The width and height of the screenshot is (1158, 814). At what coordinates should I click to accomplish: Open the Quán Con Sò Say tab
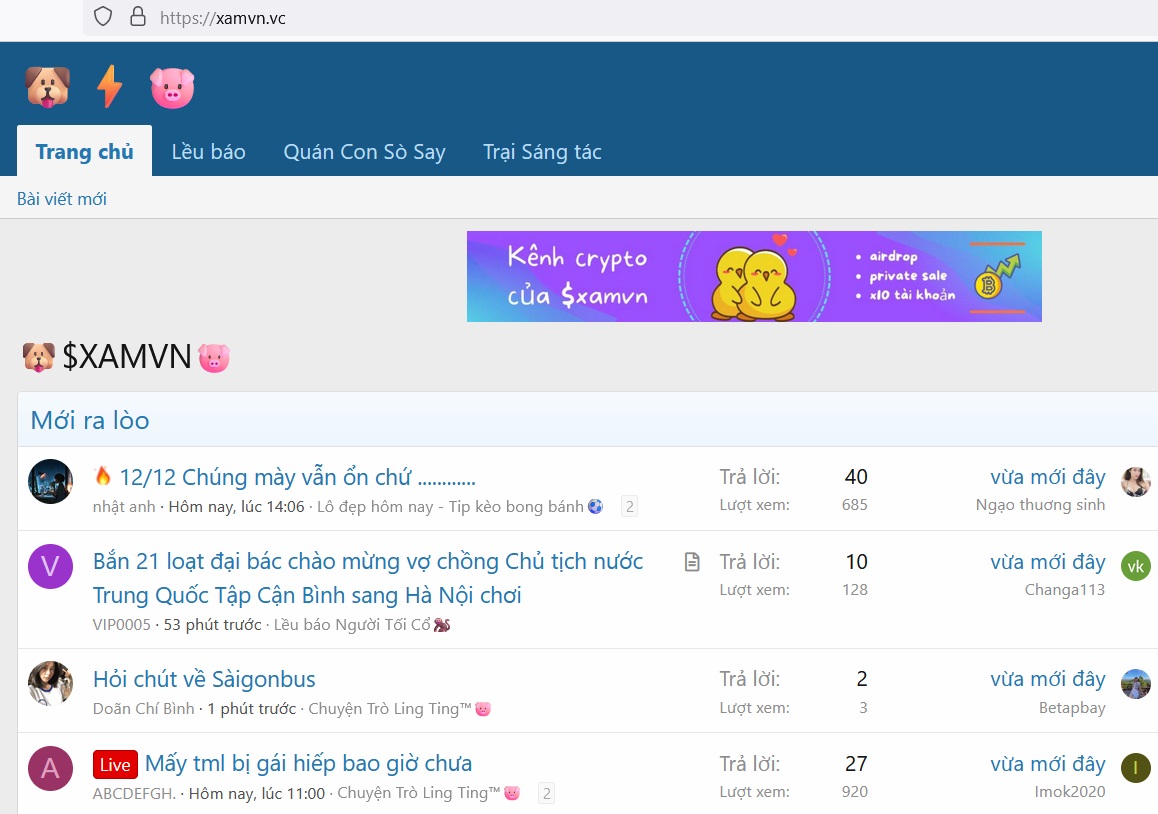(x=364, y=151)
